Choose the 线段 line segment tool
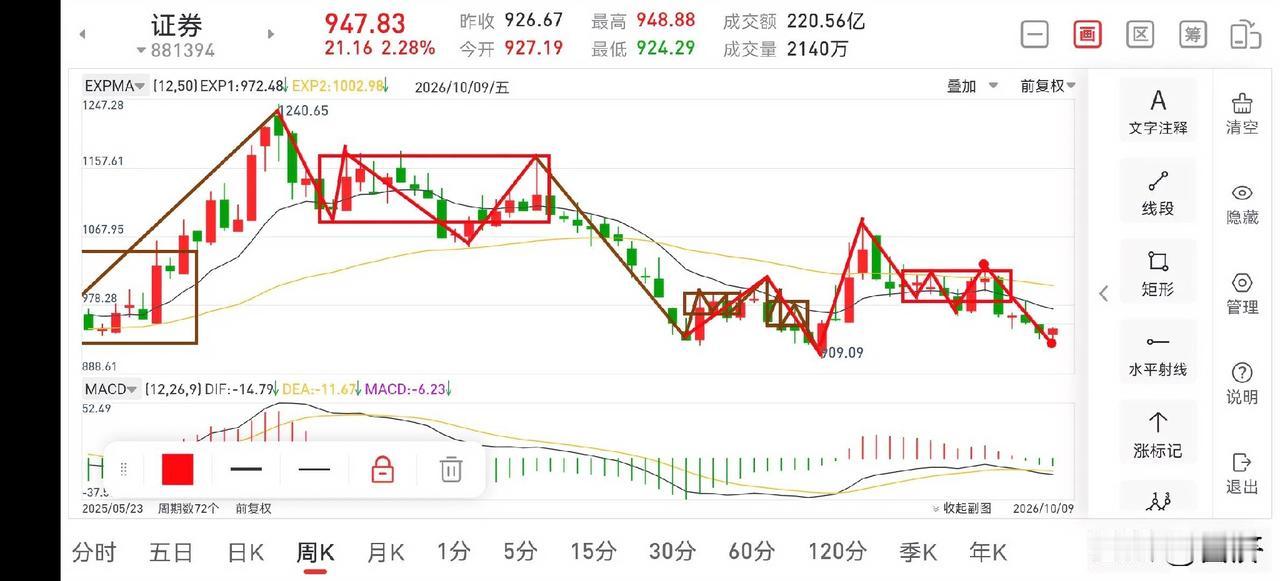 tap(1158, 193)
